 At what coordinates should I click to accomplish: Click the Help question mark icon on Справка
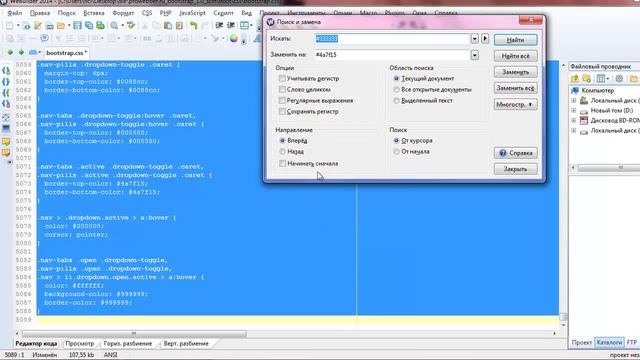coord(503,153)
